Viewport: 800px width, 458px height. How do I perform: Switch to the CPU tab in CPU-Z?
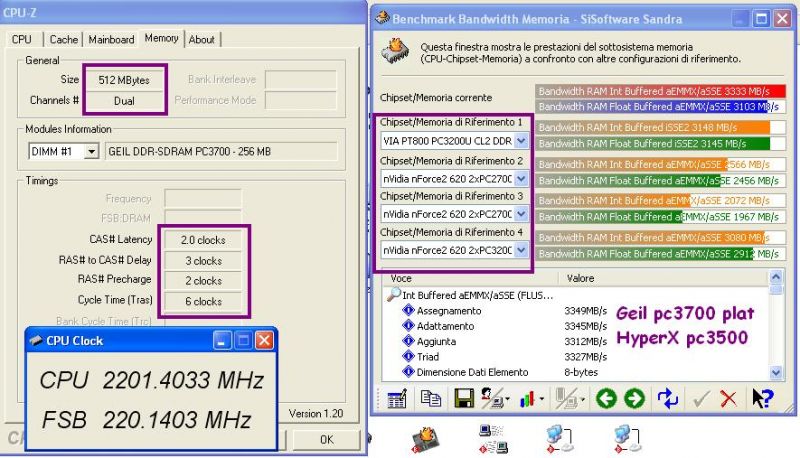(x=21, y=39)
